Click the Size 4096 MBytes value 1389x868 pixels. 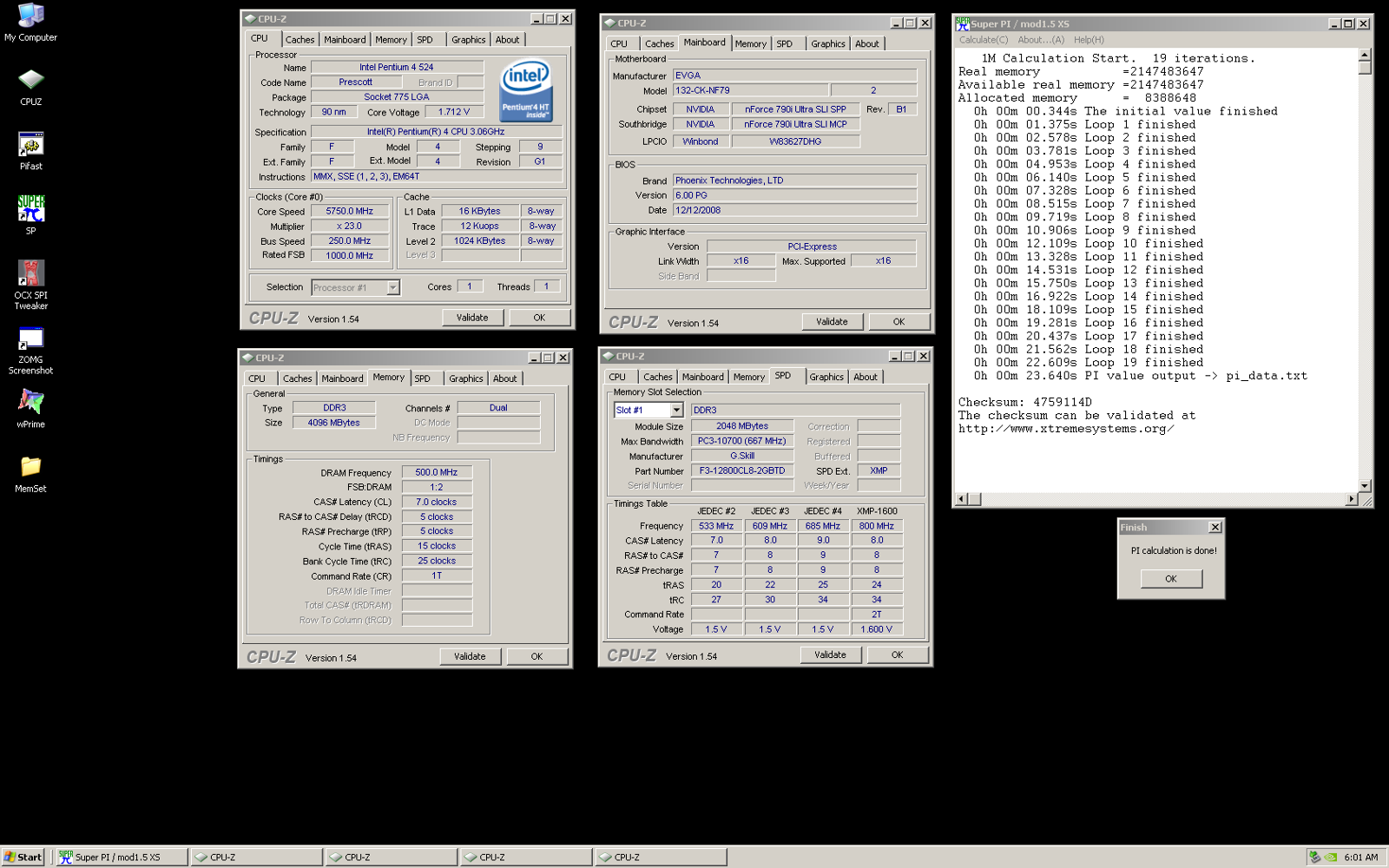[333, 423]
